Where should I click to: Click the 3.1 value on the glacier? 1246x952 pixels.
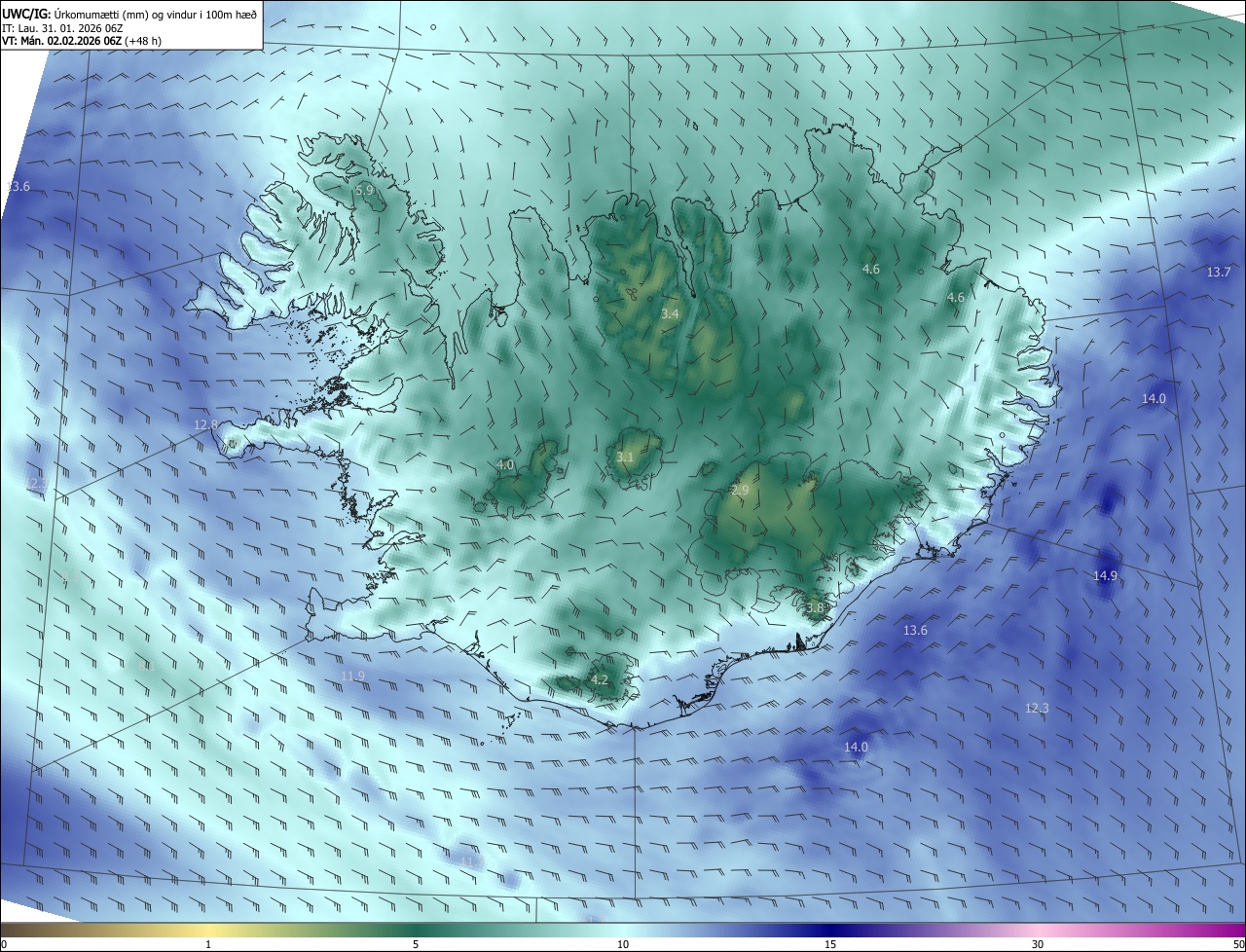pos(626,458)
